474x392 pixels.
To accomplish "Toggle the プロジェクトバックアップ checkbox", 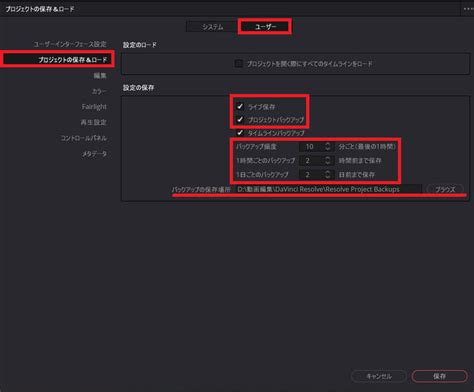I will tap(240, 119).
